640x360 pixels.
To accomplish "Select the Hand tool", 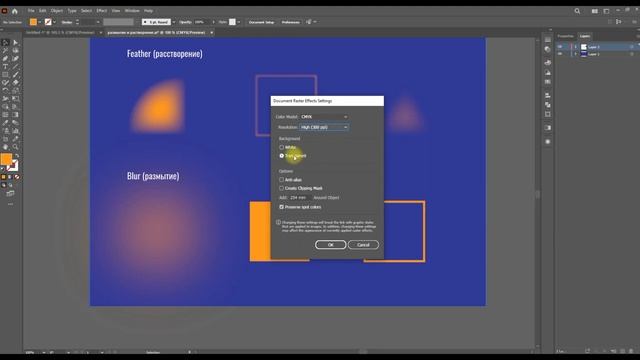I will pyautogui.click(x=5, y=147).
